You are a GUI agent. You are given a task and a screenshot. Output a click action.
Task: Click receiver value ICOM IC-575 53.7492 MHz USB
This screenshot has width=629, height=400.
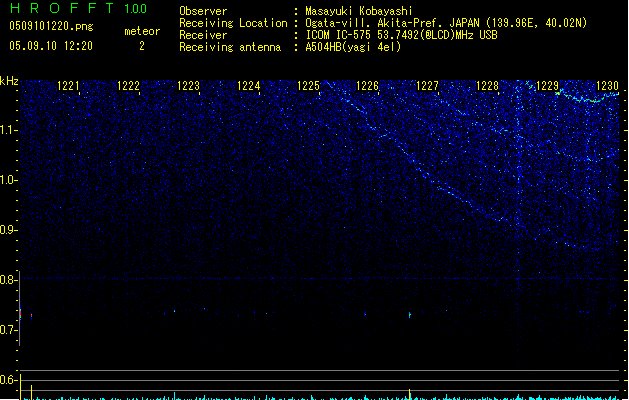click(402, 35)
